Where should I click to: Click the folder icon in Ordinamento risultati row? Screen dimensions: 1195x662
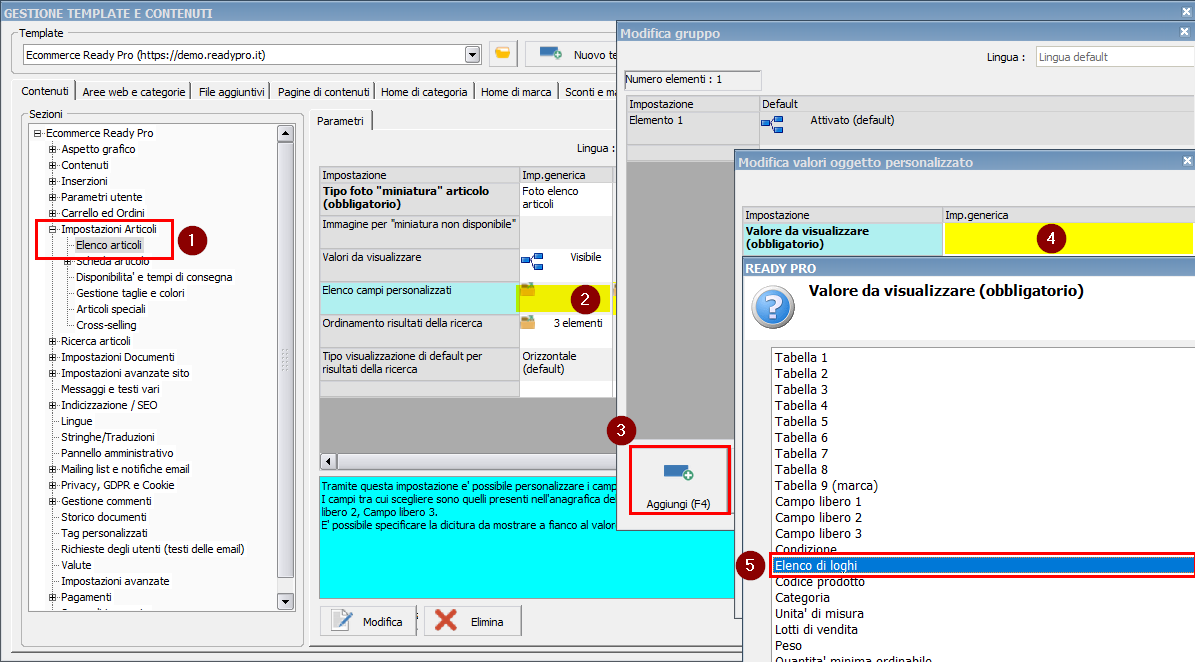[x=528, y=323]
